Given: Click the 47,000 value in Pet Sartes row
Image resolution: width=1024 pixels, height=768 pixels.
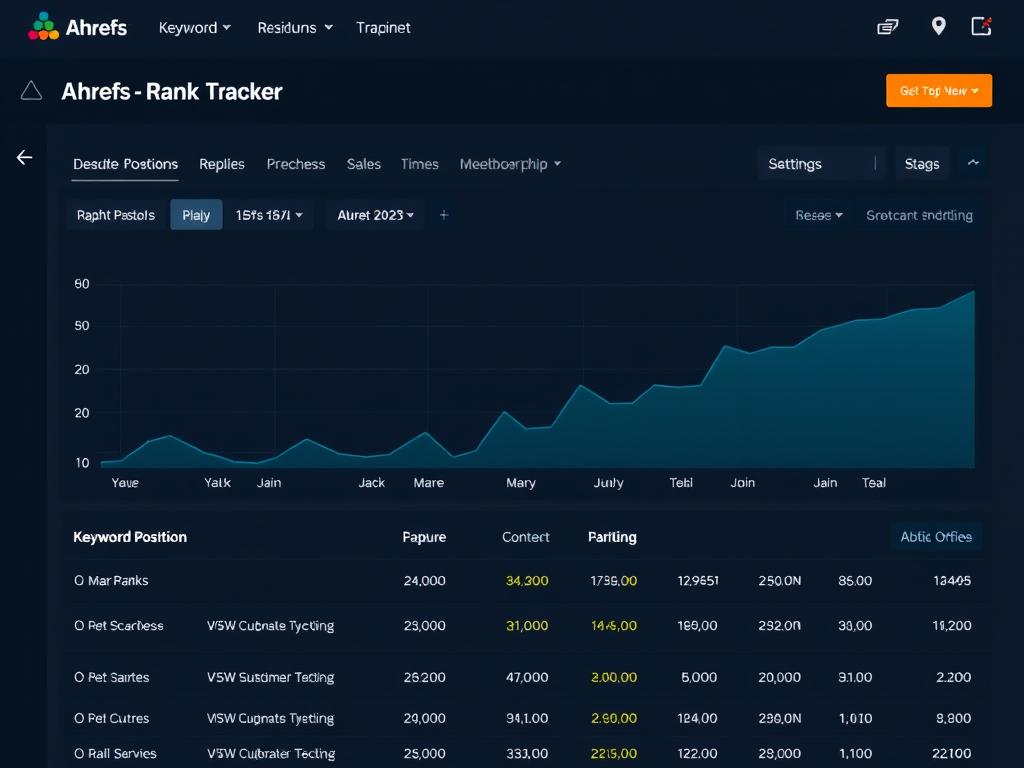Looking at the screenshot, I should (x=527, y=677).
